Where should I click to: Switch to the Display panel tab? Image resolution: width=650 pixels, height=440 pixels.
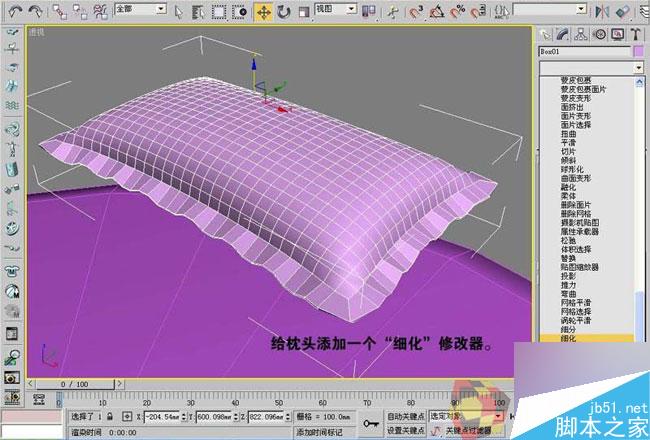pos(618,35)
